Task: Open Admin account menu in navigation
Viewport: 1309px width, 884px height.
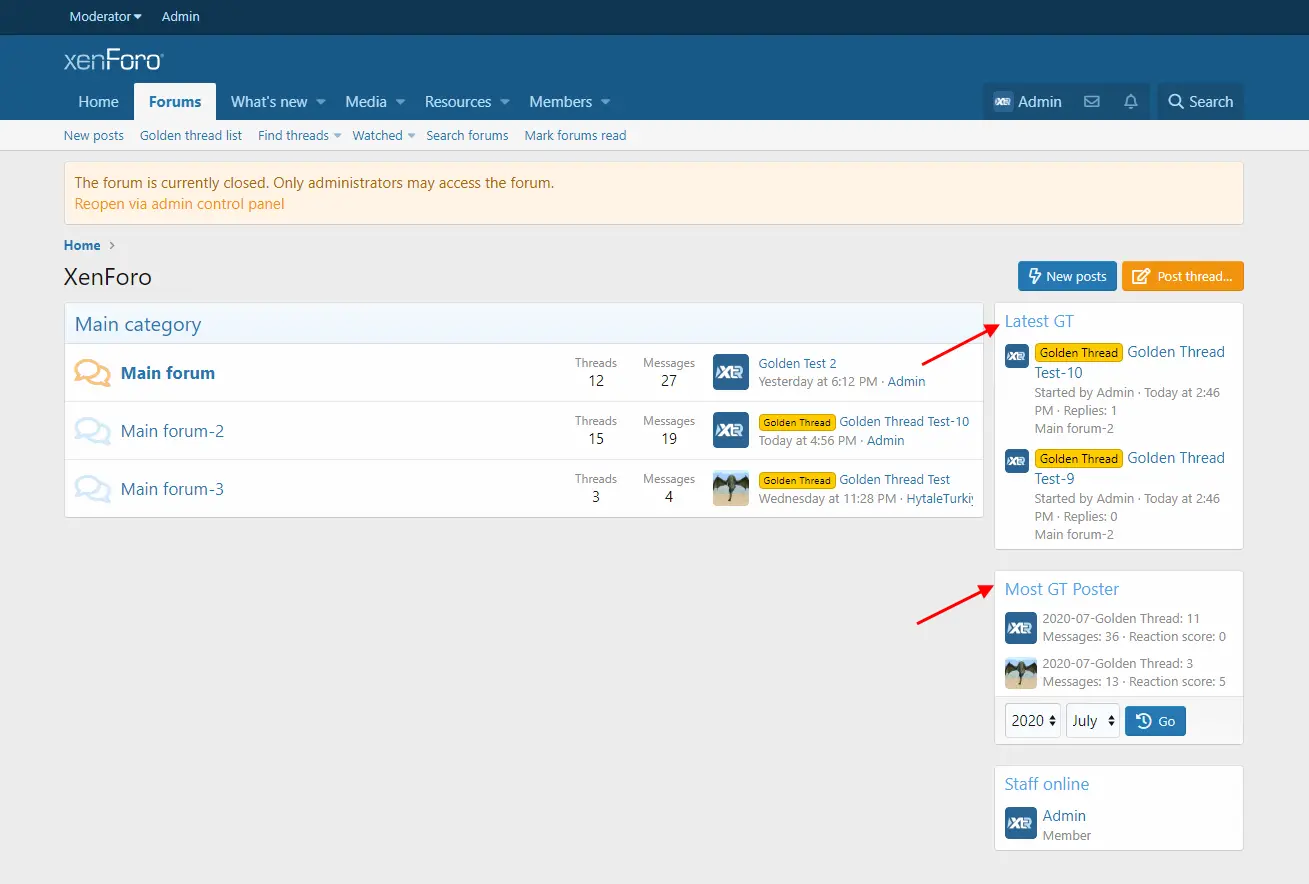Action: click(x=1027, y=102)
